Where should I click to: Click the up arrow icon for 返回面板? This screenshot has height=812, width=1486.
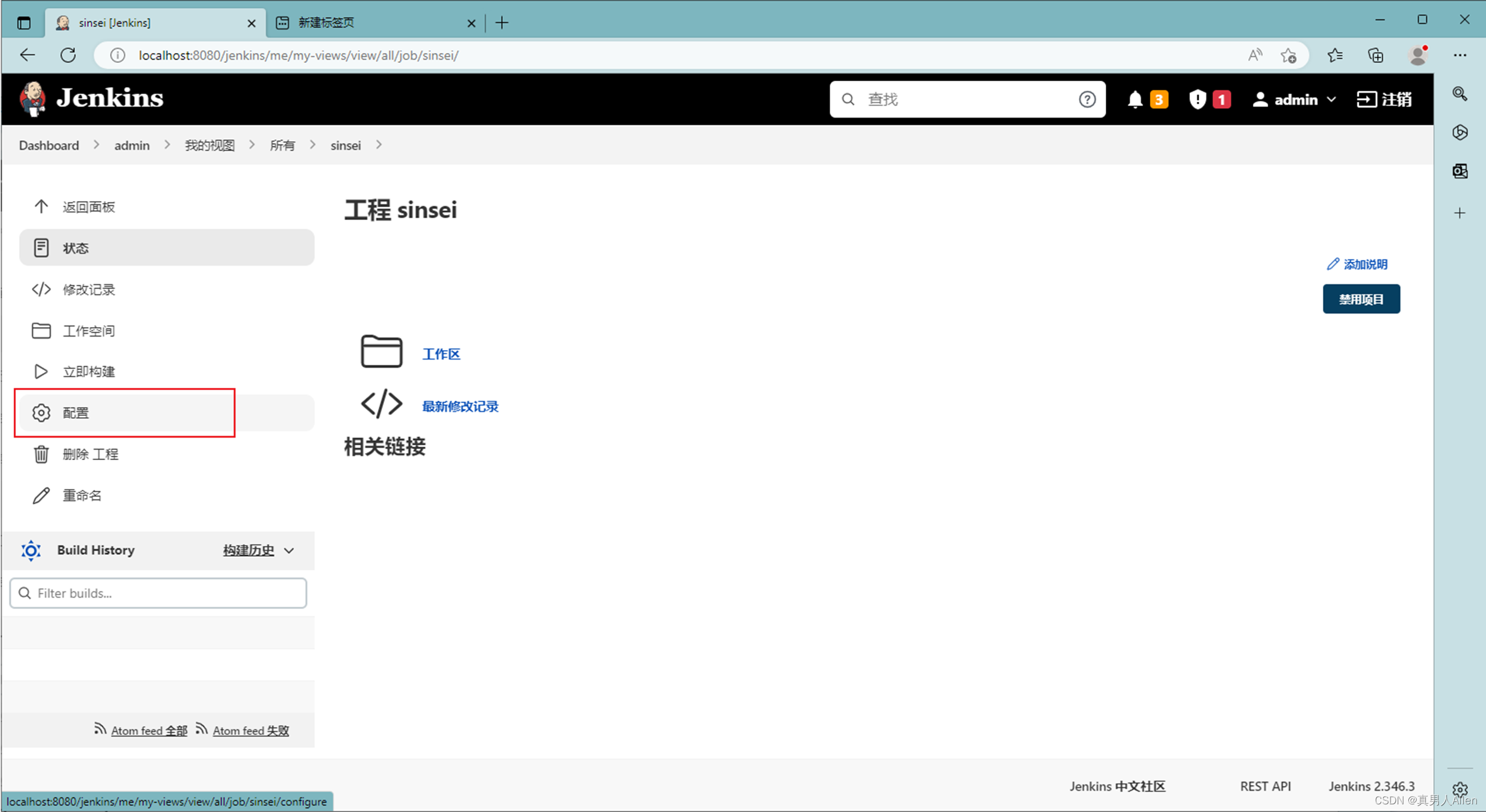coord(41,207)
